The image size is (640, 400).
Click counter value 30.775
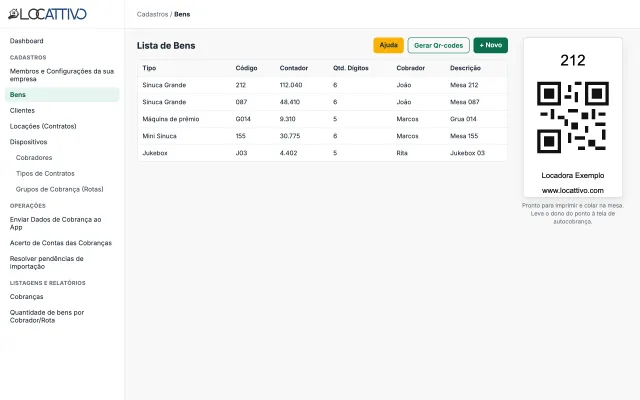[290, 136]
